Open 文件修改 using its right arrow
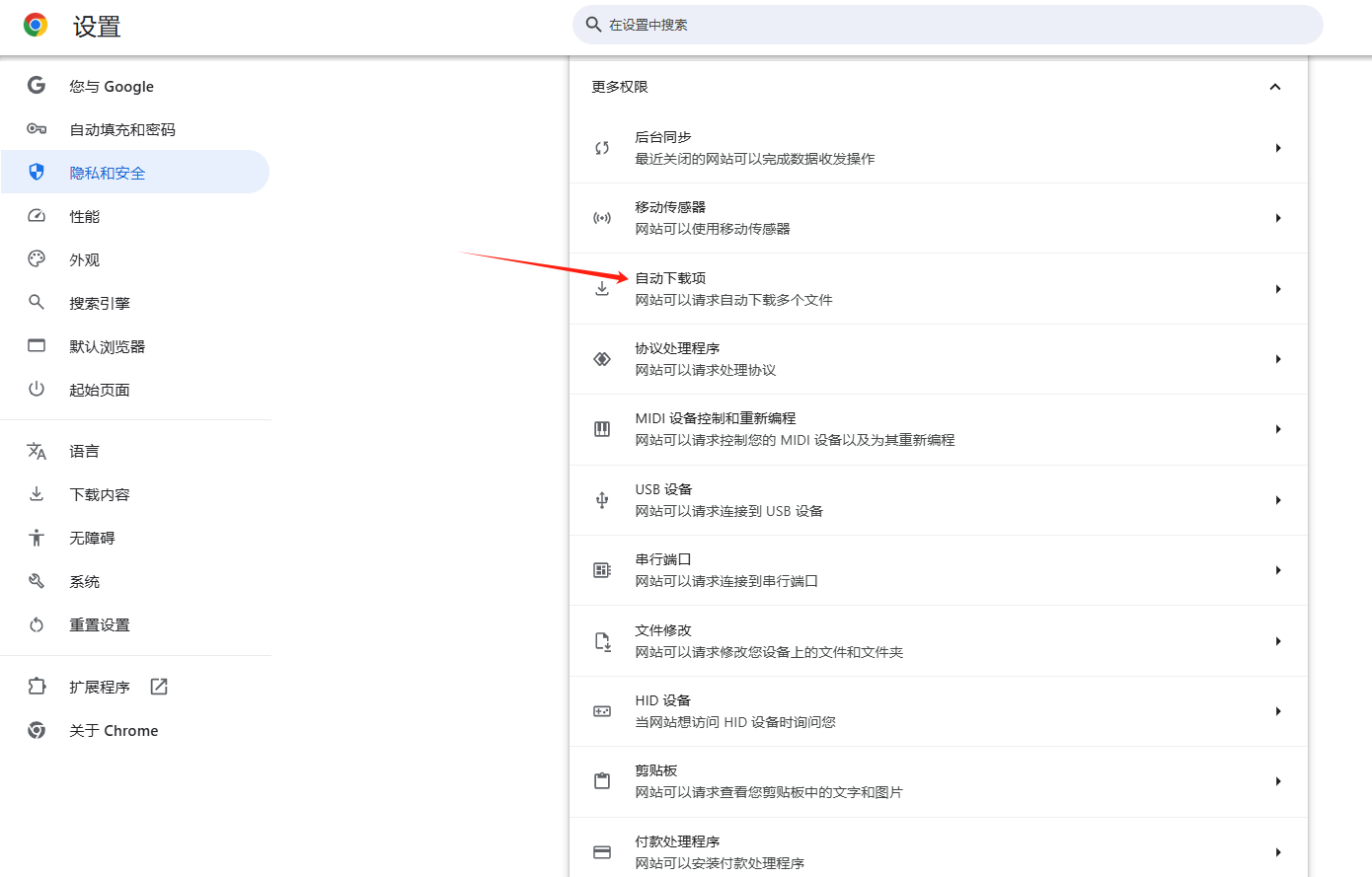This screenshot has height=877, width=1372. pos(1278,641)
